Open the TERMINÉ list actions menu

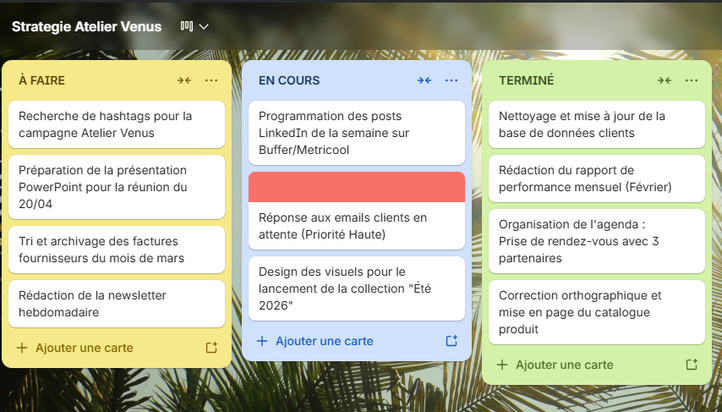(691, 80)
